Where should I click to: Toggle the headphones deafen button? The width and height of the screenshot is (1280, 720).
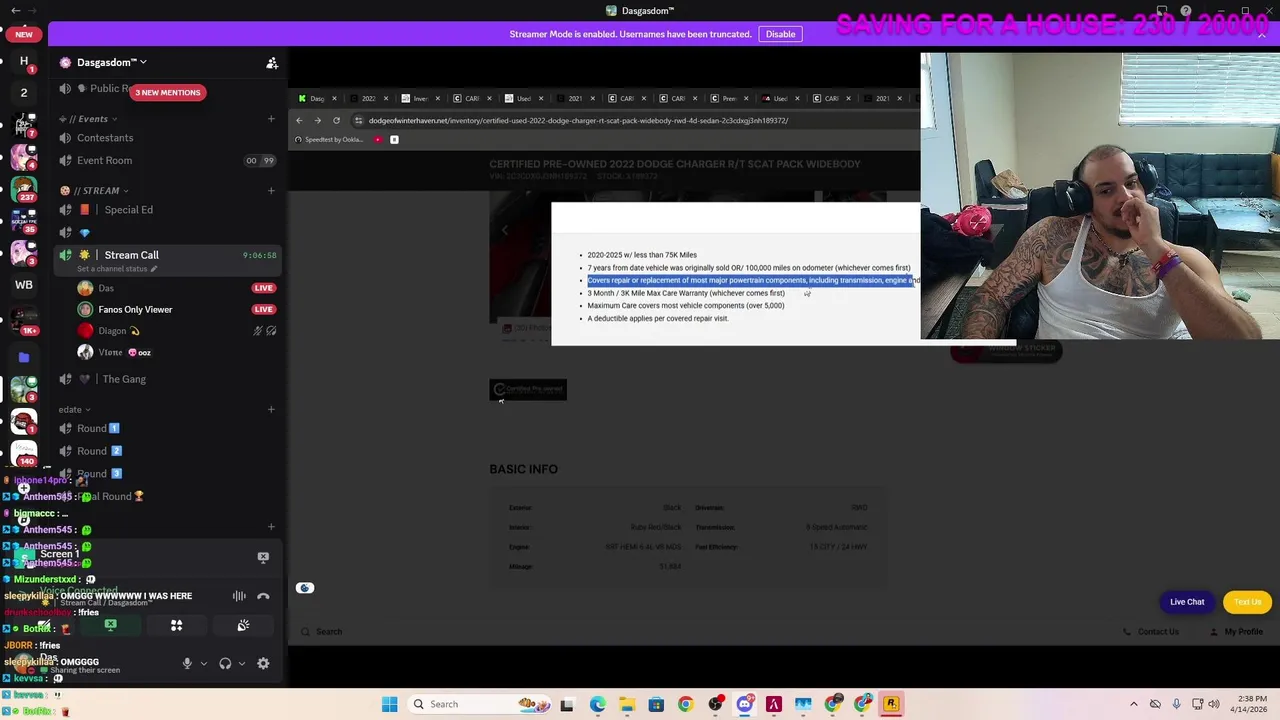coord(225,663)
